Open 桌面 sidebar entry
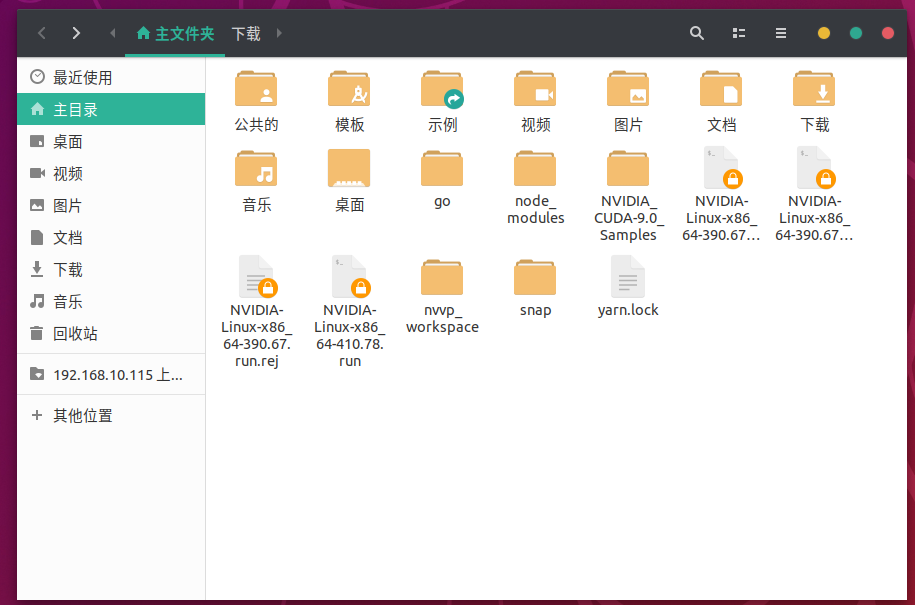Screen dimensions: 915x605 111,141
